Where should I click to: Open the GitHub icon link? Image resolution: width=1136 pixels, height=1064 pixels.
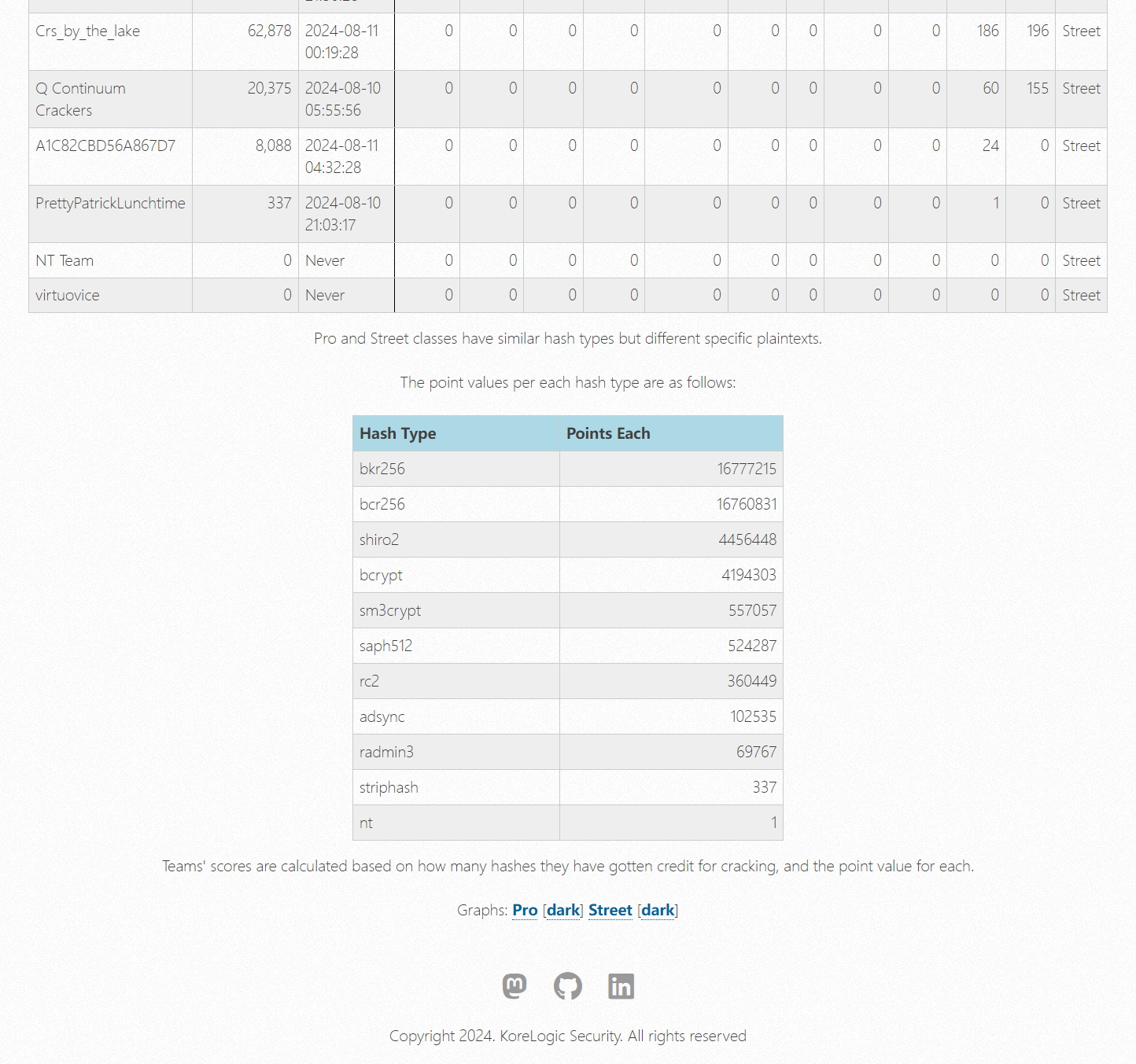tap(567, 985)
